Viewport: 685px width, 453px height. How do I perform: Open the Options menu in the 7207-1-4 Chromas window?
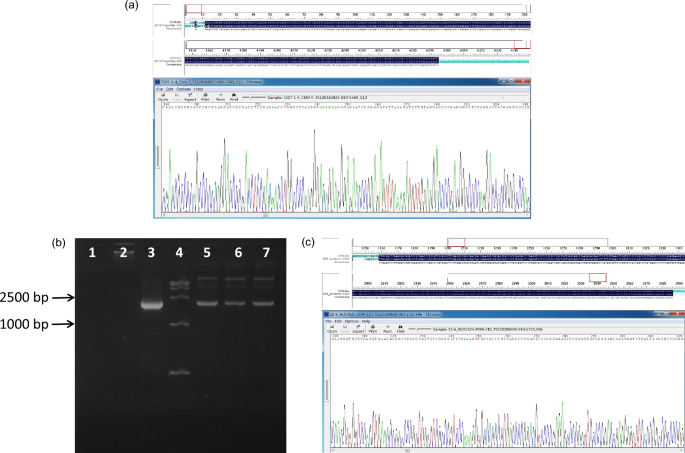183,89
